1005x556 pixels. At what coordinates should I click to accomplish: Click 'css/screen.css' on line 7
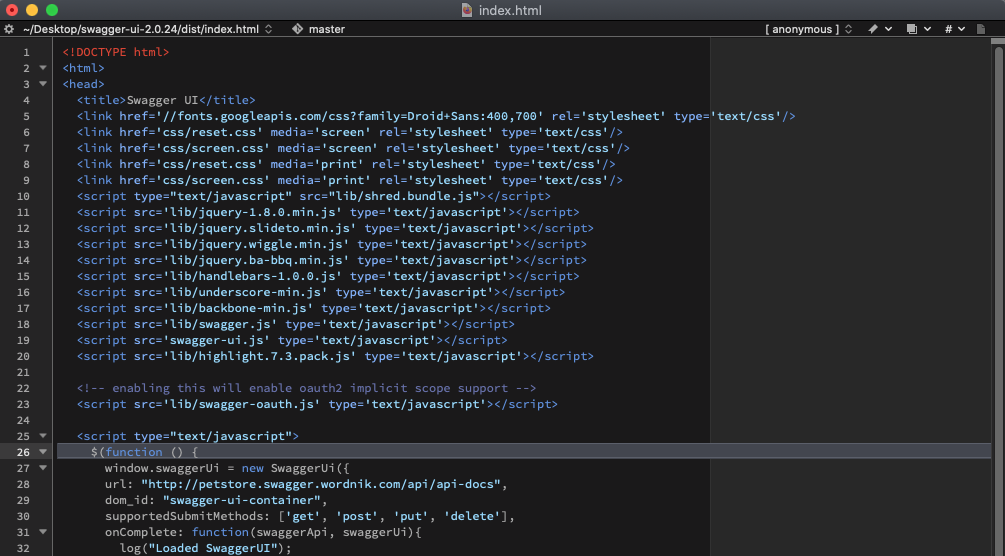click(x=213, y=148)
